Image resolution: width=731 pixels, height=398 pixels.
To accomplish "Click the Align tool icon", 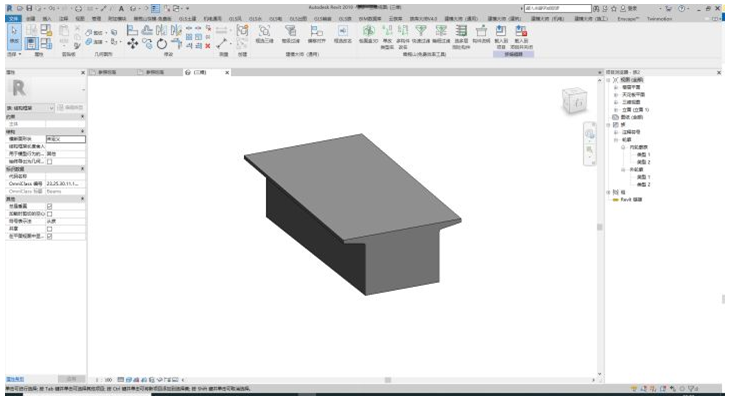I will pyautogui.click(x=132, y=31).
